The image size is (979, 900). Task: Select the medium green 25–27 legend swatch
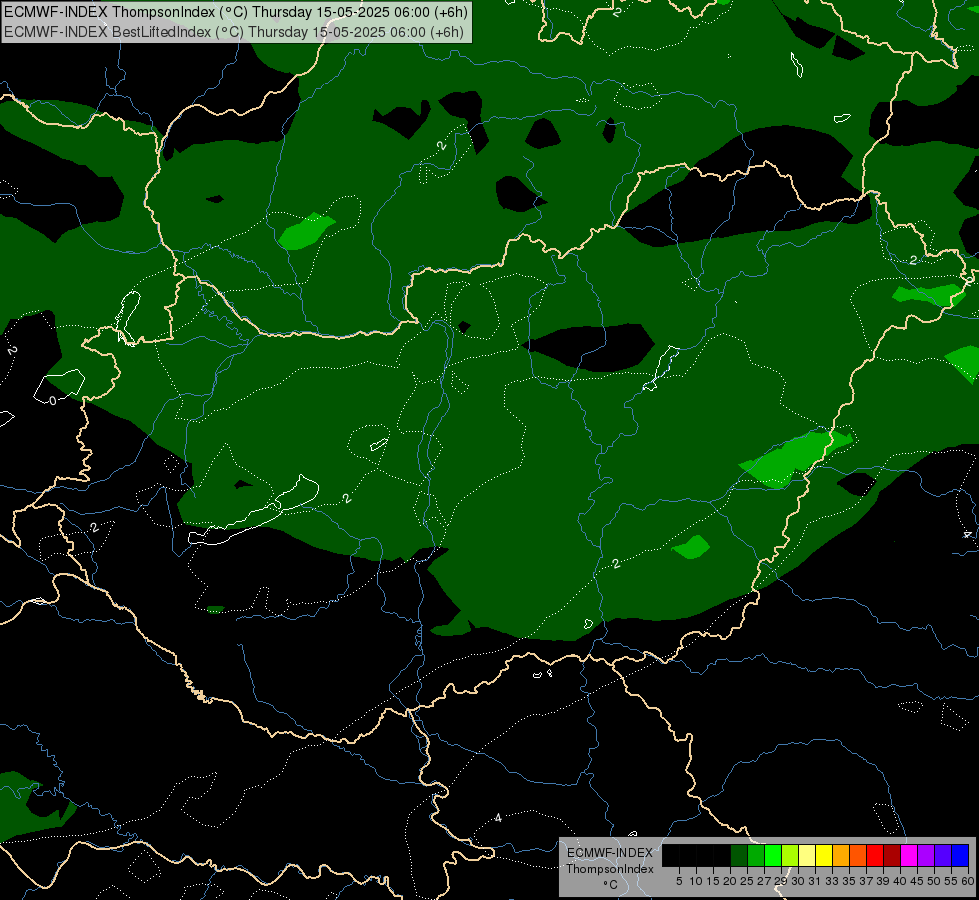pyautogui.click(x=756, y=855)
